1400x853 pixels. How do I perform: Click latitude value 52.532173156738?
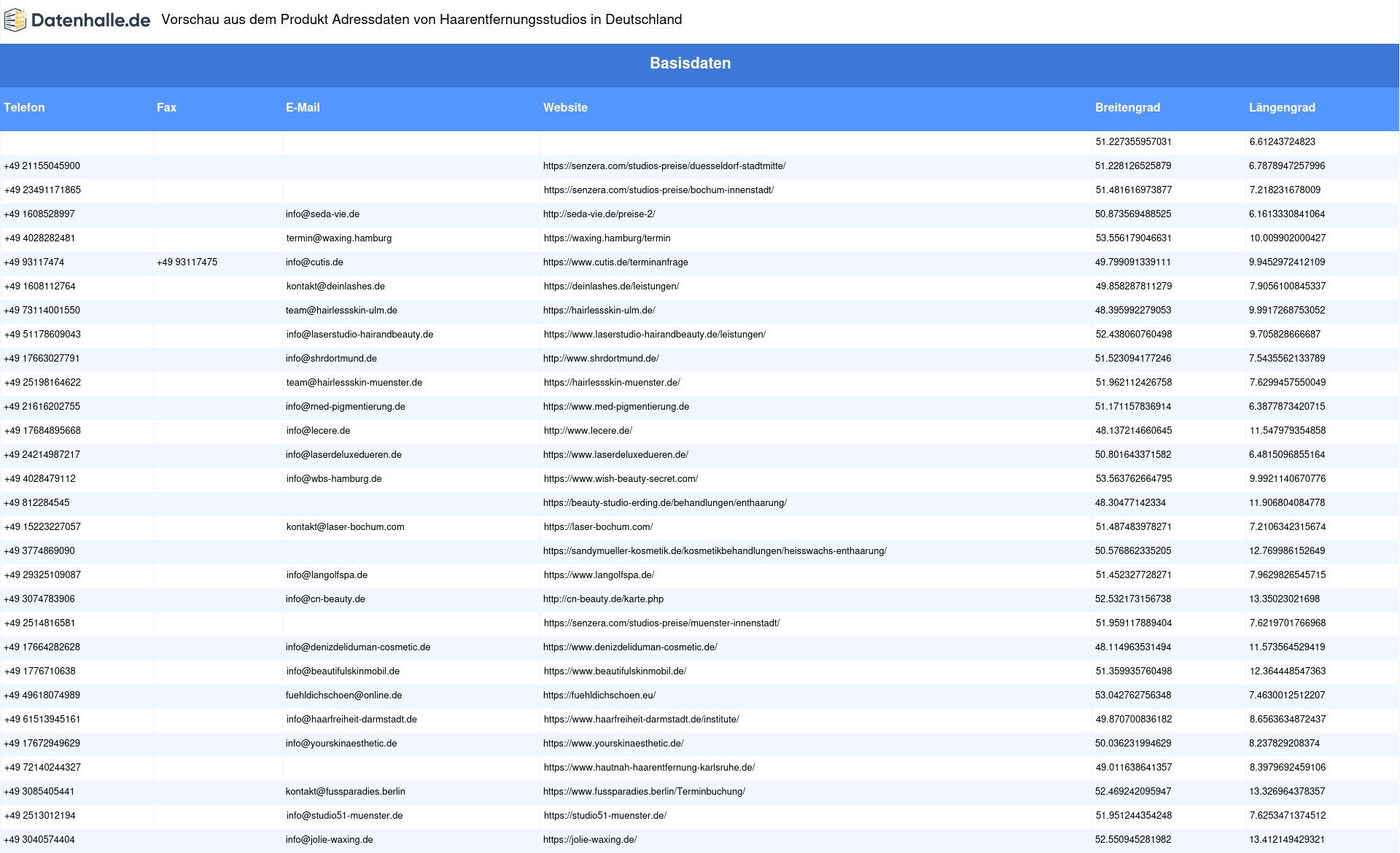[1133, 599]
